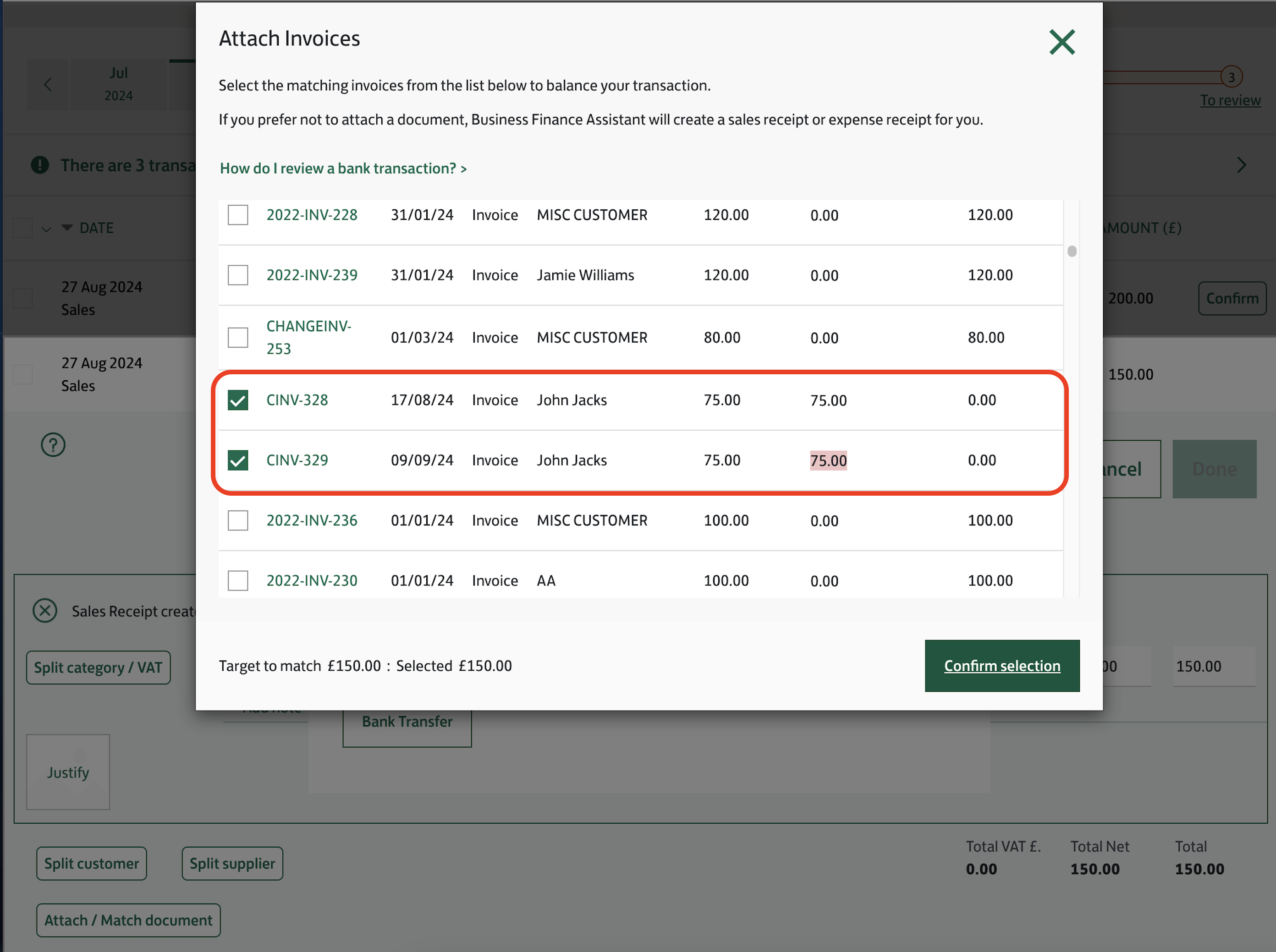The width and height of the screenshot is (1276, 952).
Task: Click the Done button behind dialog
Action: tap(1214, 469)
